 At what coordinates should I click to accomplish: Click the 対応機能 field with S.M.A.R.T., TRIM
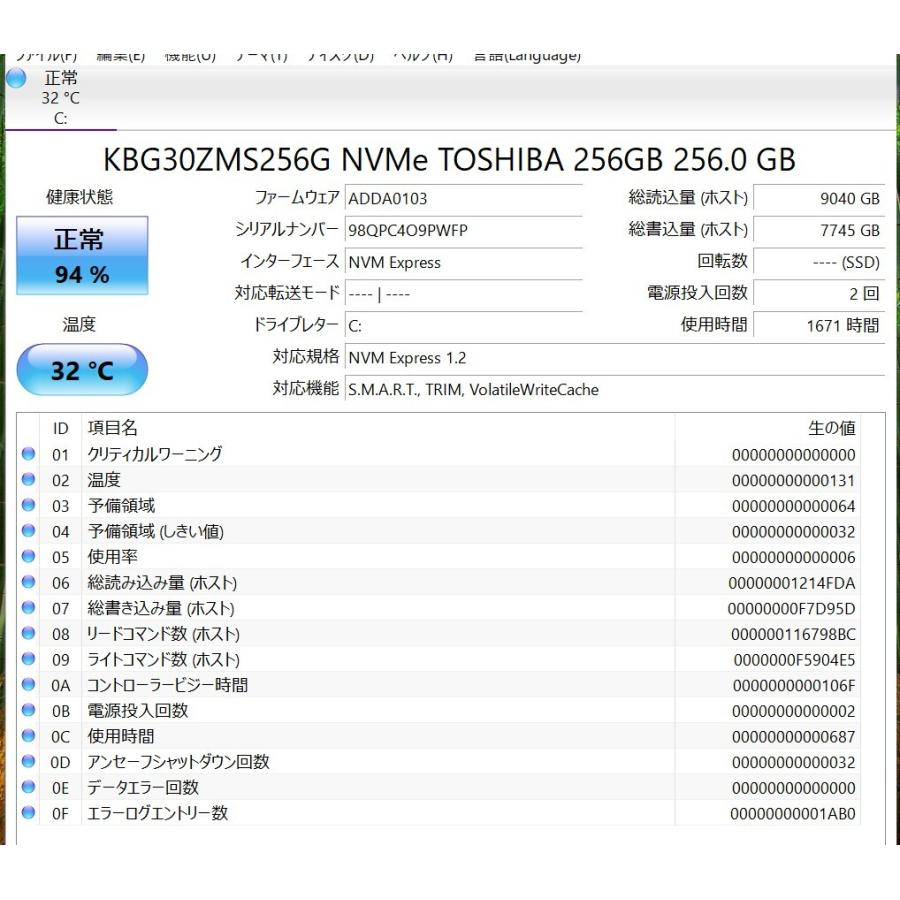615,390
